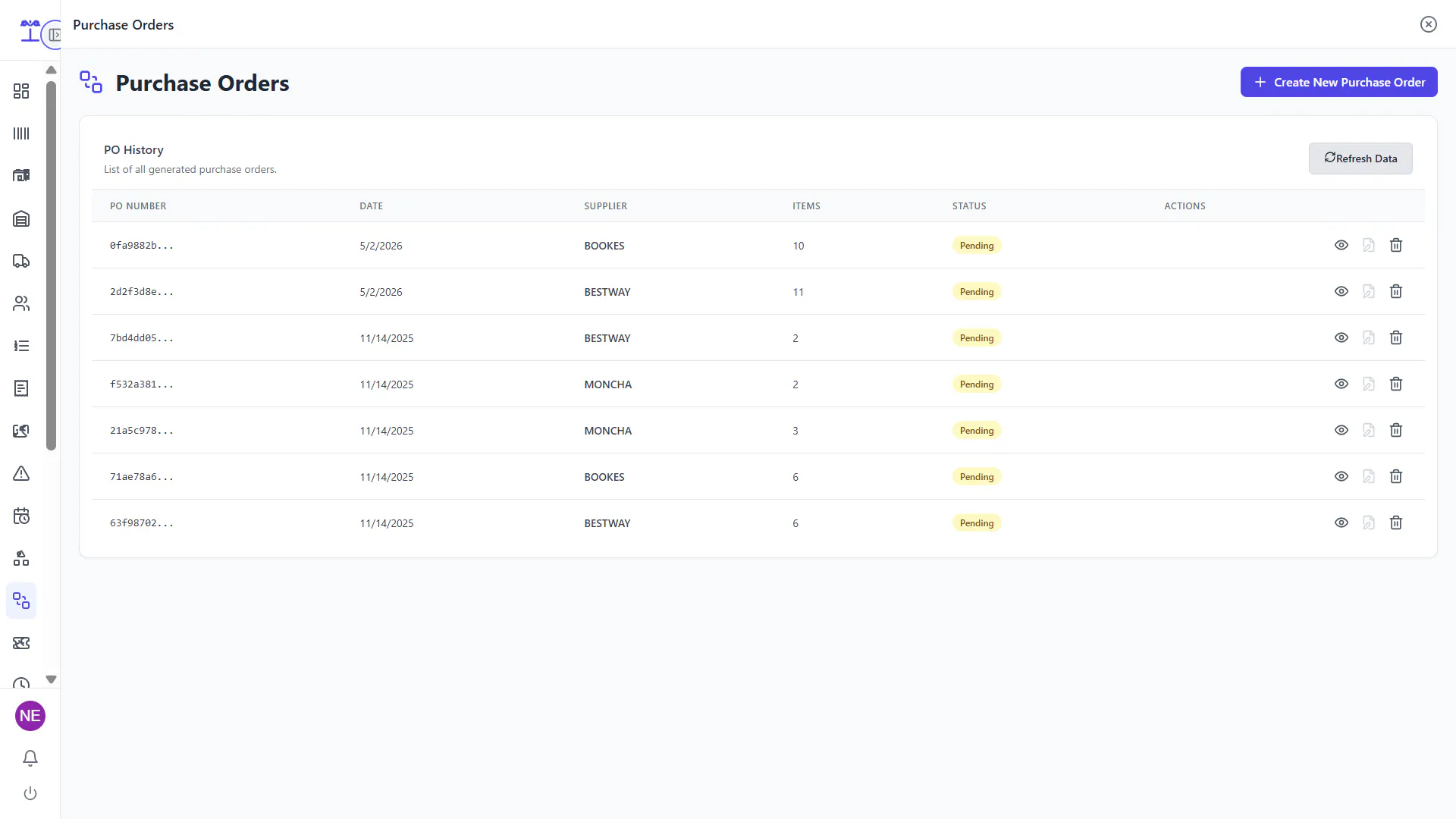
Task: Click document icon for order 0fa9882b
Action: (1369, 245)
